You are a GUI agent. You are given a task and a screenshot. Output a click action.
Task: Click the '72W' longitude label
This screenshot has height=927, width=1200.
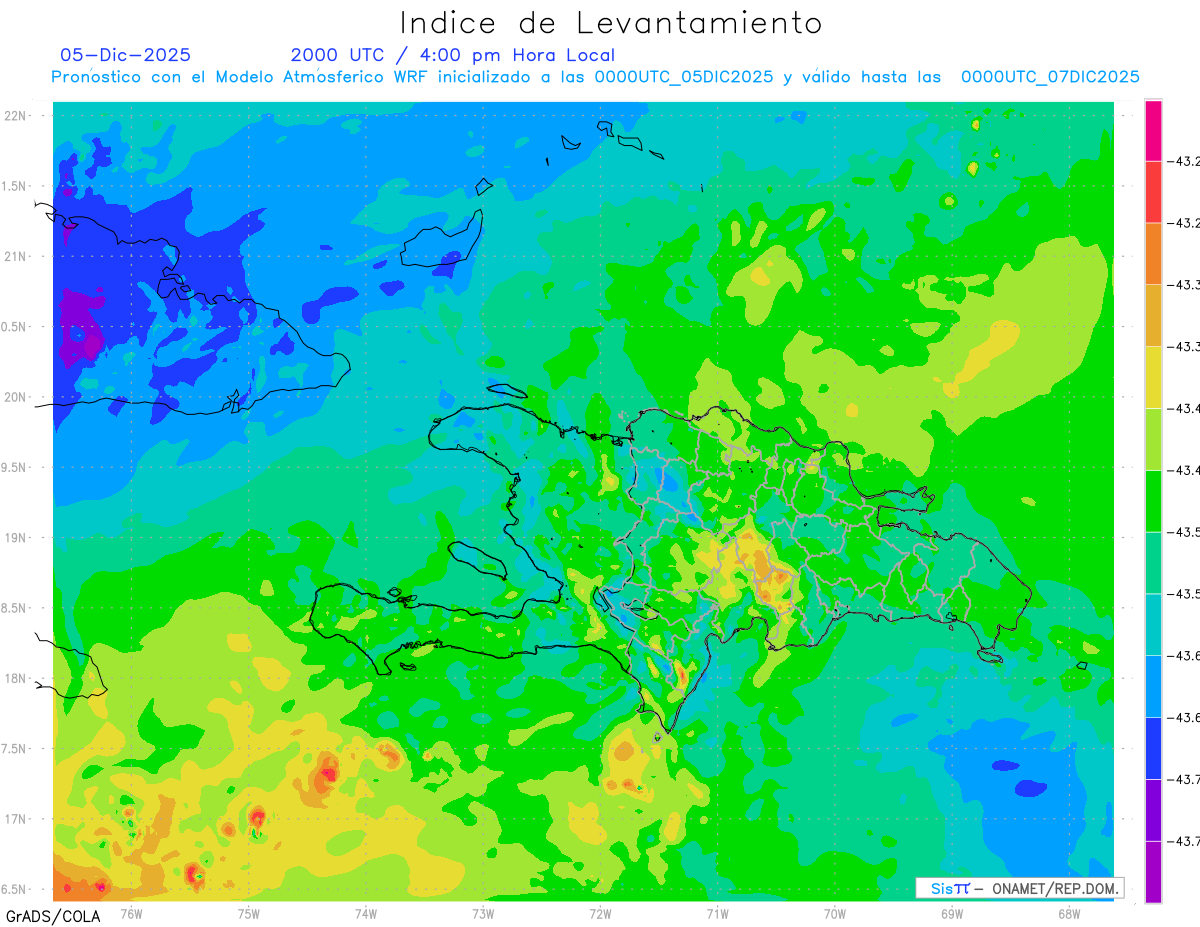coord(600,913)
